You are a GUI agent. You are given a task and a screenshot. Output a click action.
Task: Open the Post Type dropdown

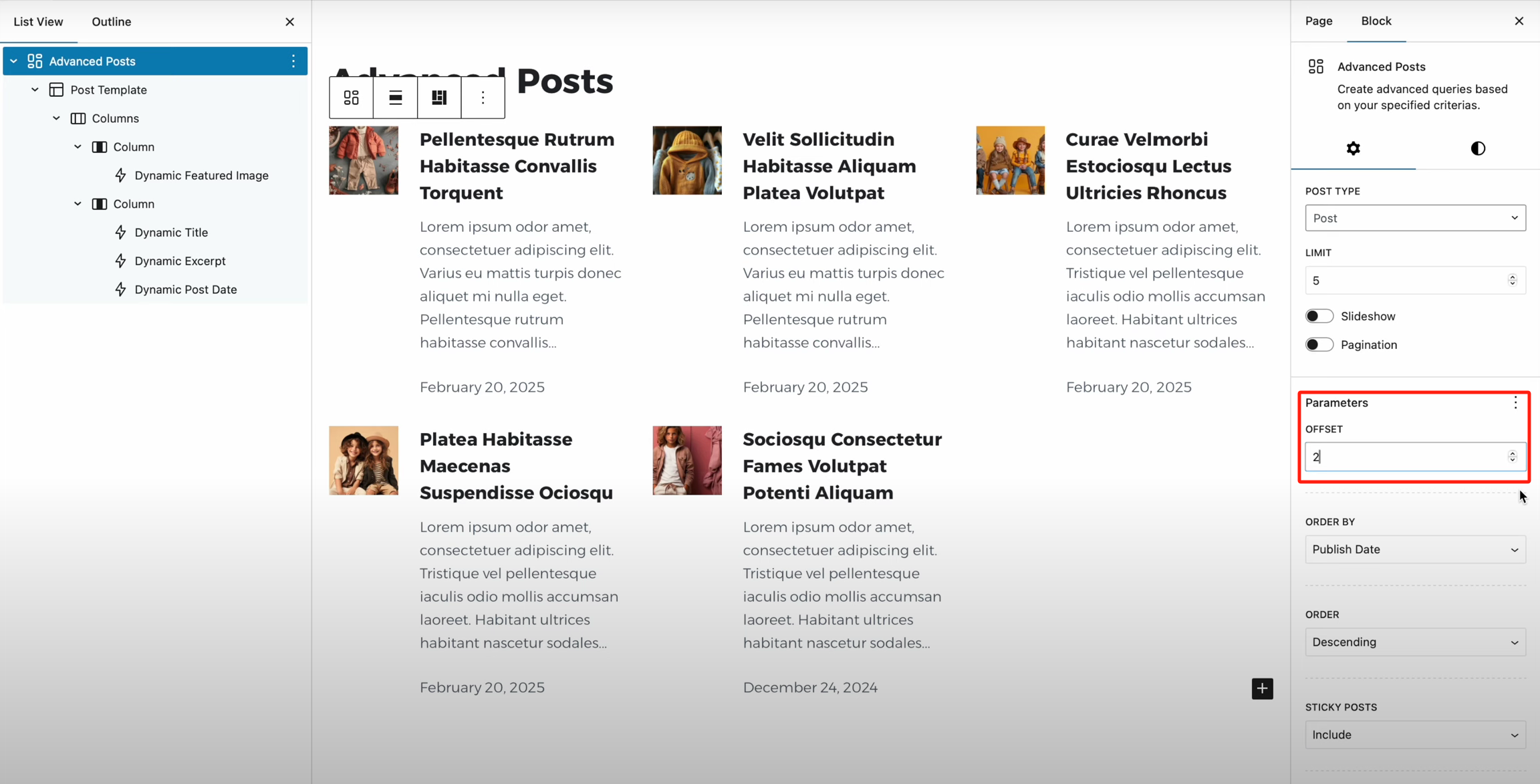(x=1415, y=218)
